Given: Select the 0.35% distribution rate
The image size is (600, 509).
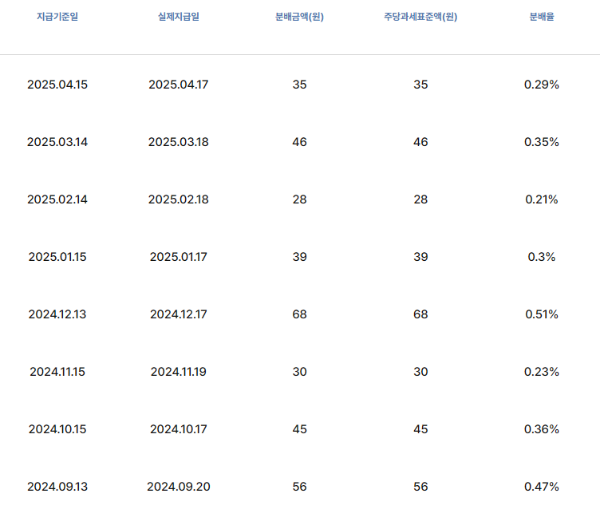Looking at the screenshot, I should (542, 142).
